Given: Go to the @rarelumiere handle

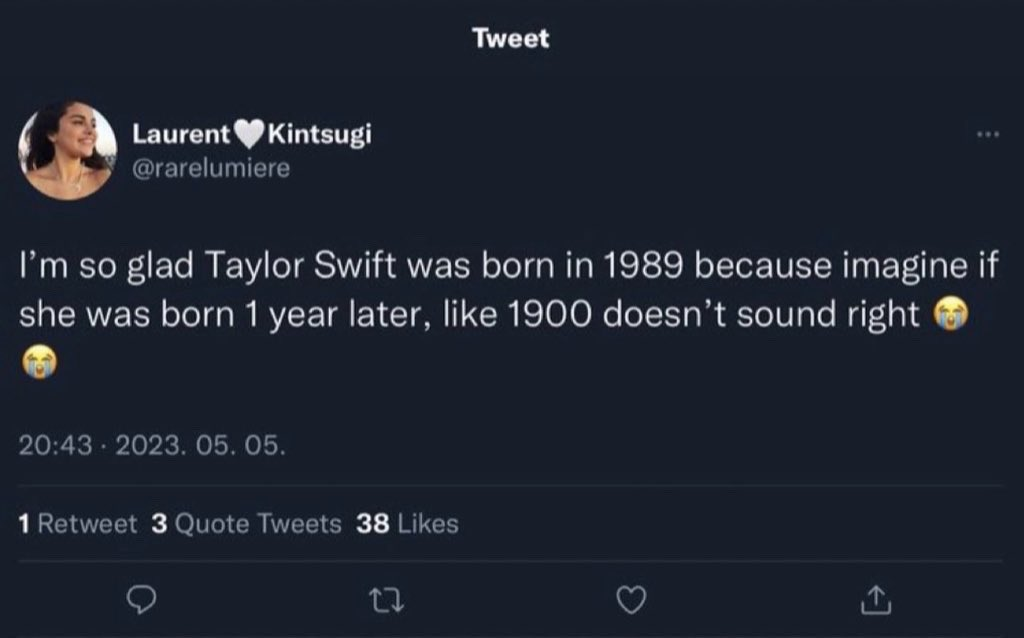Looking at the screenshot, I should (x=211, y=168).
